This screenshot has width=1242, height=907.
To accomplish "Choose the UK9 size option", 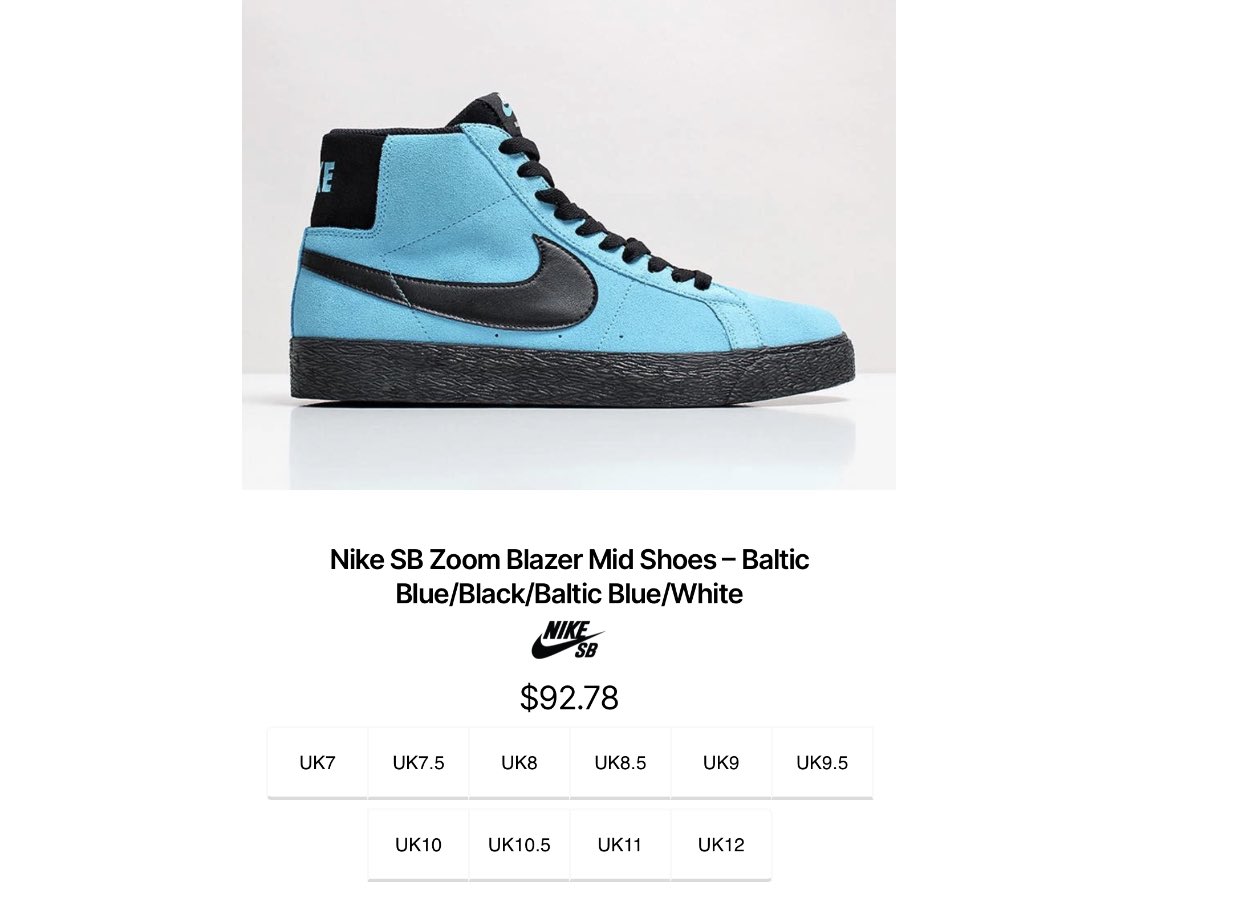I will tap(721, 763).
